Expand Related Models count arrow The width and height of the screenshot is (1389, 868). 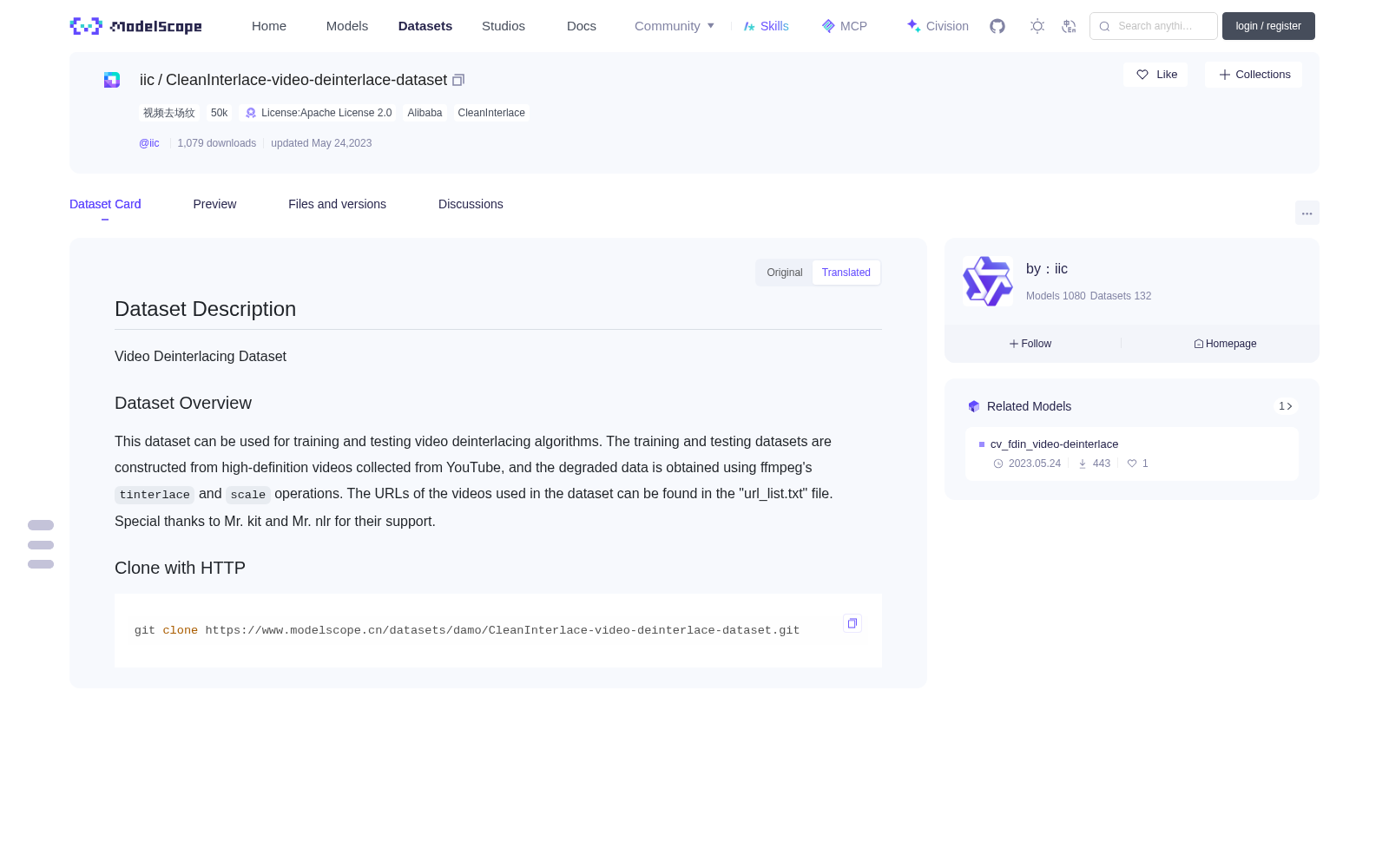click(x=1286, y=406)
